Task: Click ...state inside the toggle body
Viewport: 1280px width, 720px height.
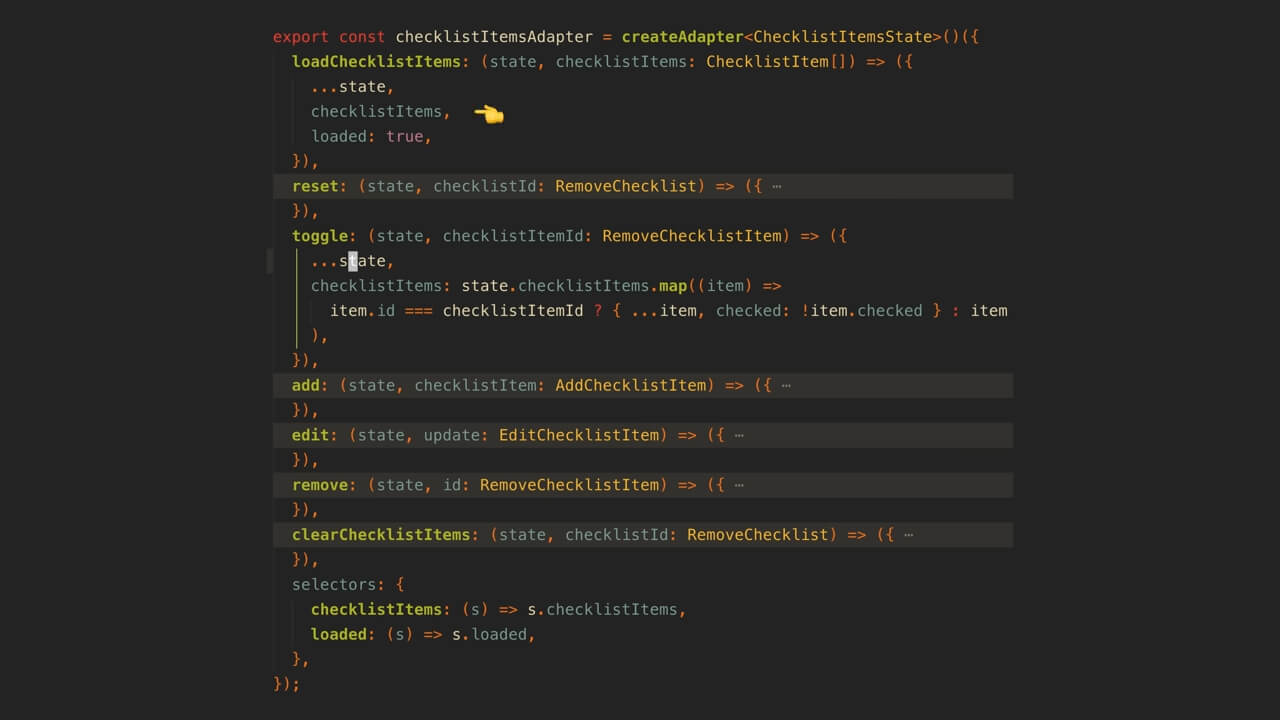Action: [348, 261]
